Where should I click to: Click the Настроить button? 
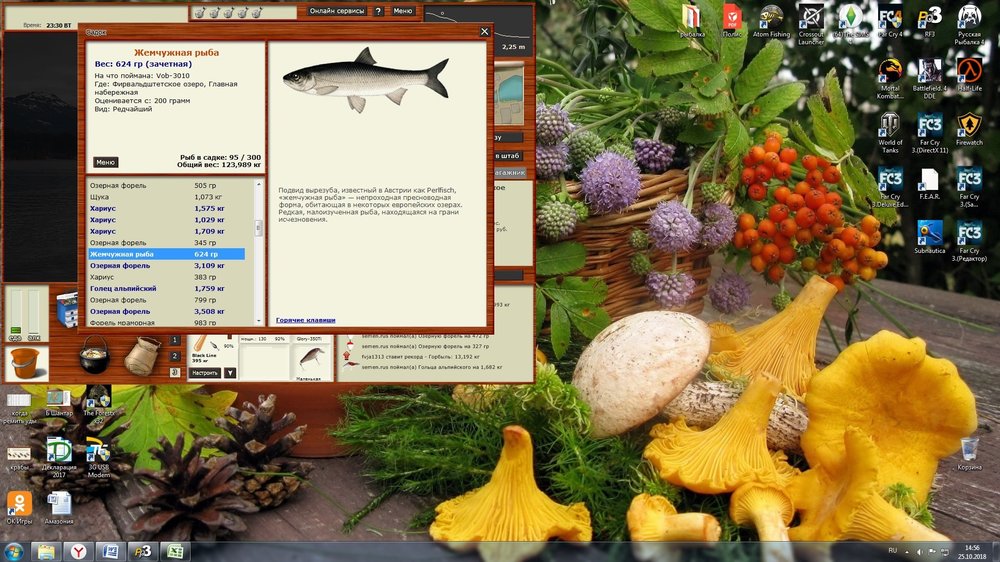click(x=204, y=373)
